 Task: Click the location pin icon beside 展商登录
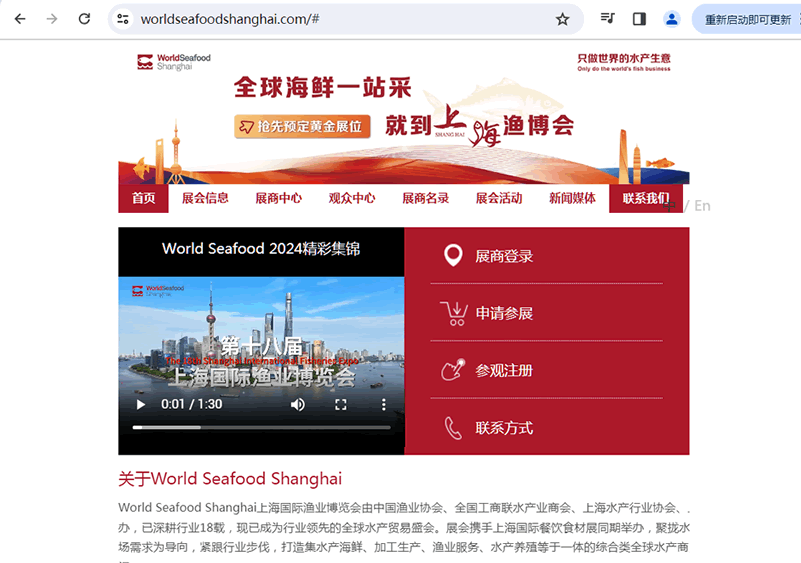tap(453, 255)
